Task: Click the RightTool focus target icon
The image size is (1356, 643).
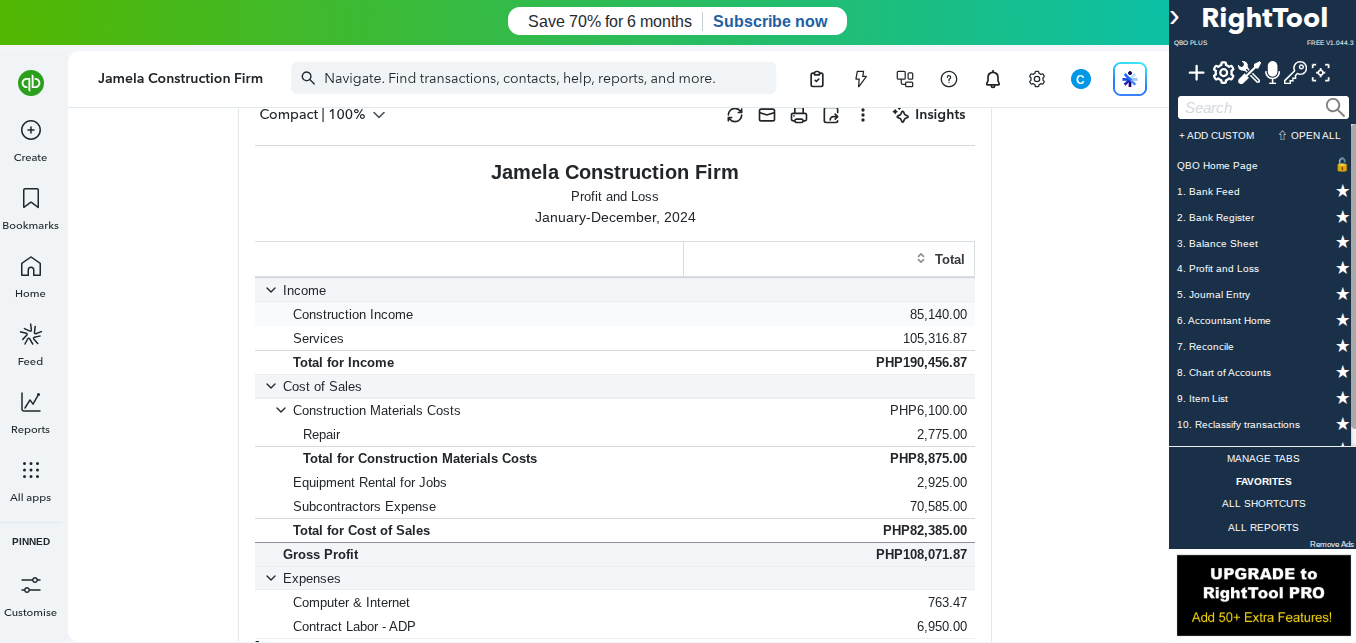Action: click(x=1321, y=72)
